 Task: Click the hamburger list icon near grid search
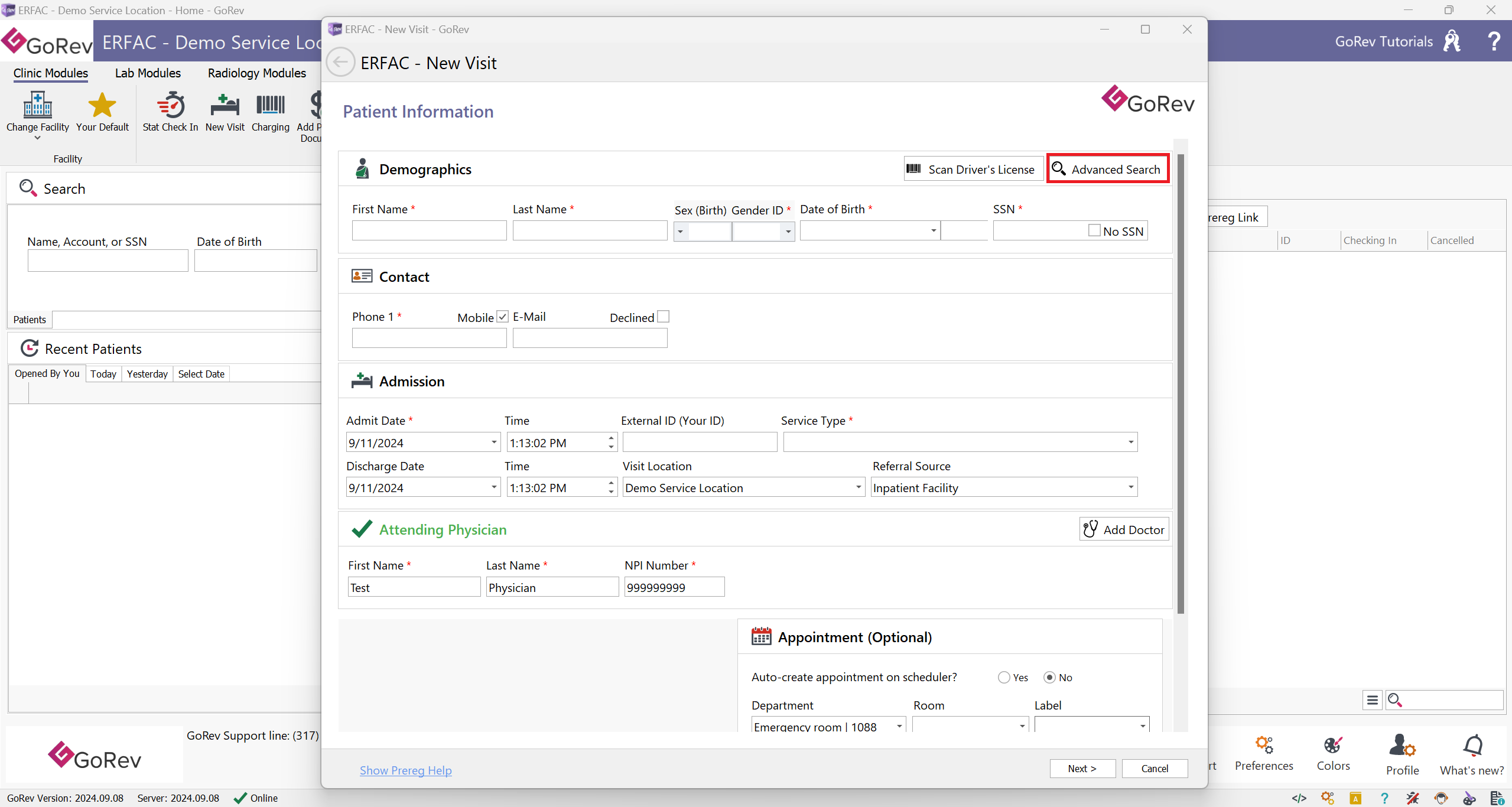[x=1372, y=700]
